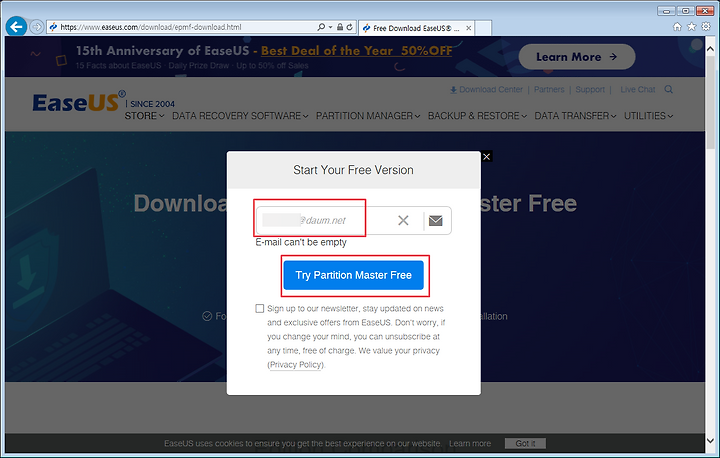Open browser Home icon
The width and height of the screenshot is (720, 458).
pos(677,27)
